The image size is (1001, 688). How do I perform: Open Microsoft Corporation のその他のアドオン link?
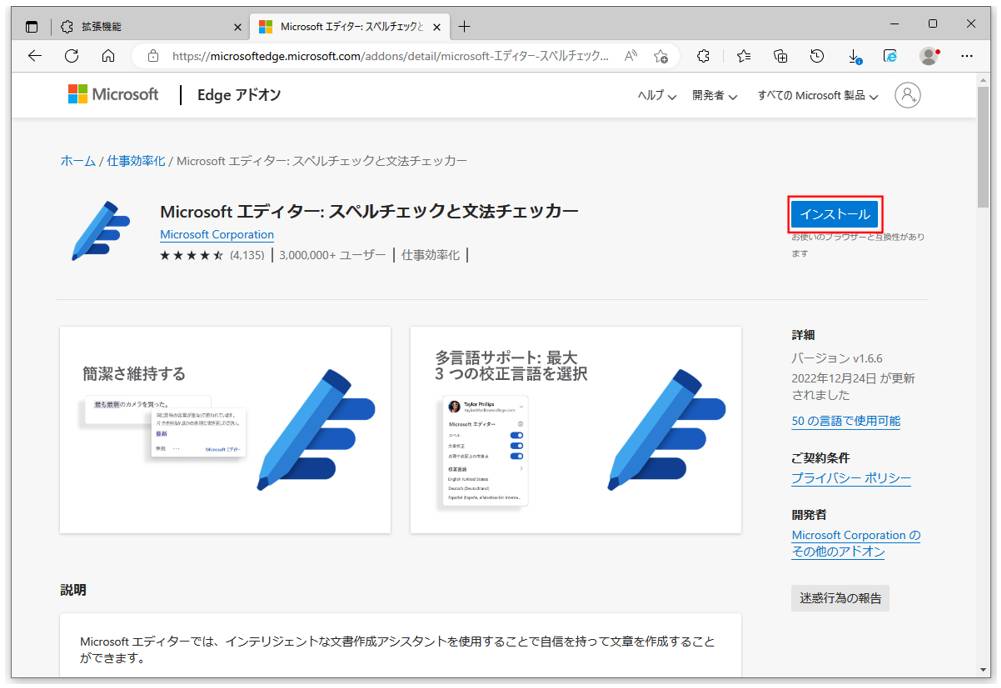click(x=855, y=543)
